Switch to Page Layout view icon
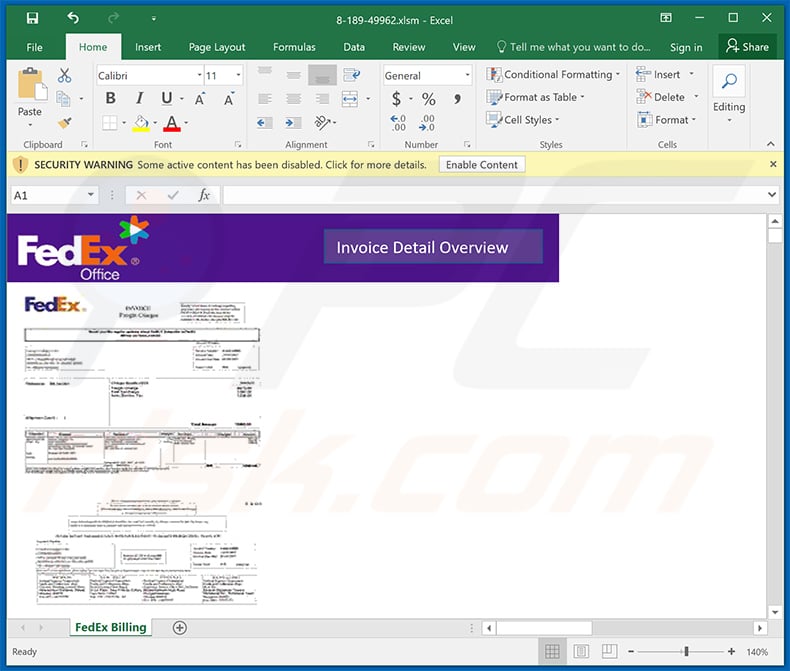 (581, 651)
